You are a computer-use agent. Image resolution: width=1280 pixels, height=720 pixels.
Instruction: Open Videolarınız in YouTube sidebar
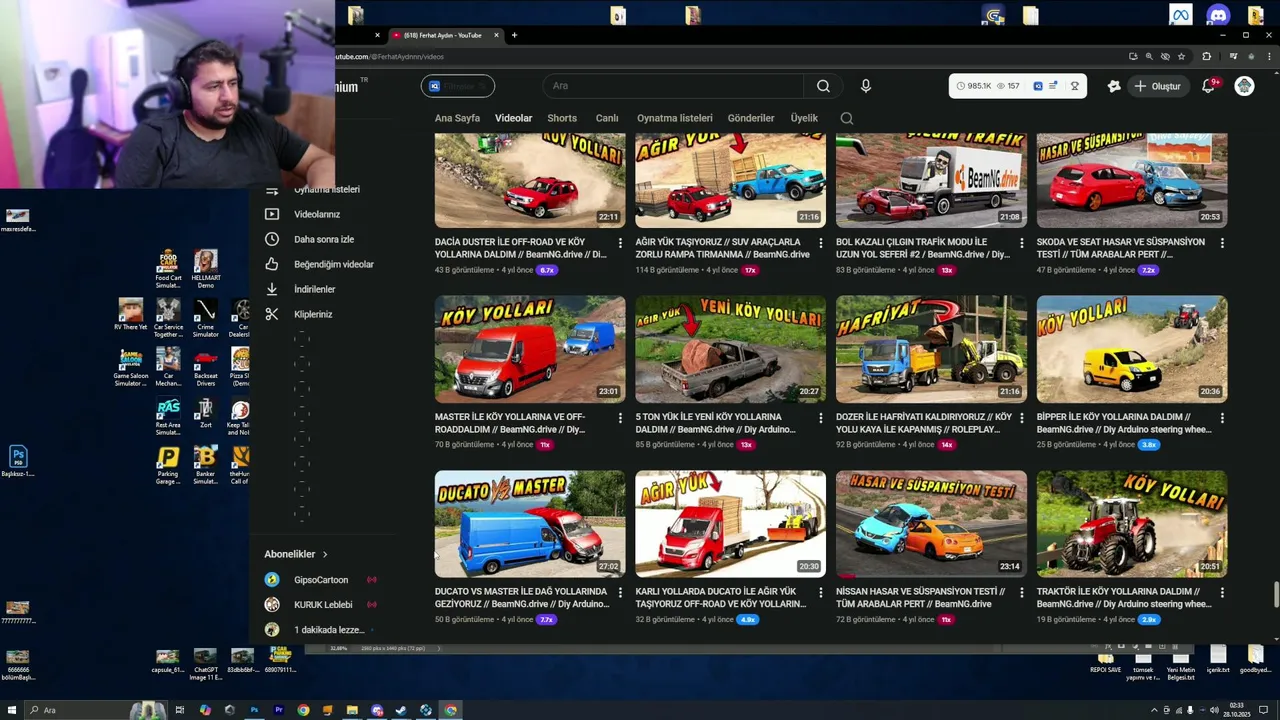pos(316,214)
